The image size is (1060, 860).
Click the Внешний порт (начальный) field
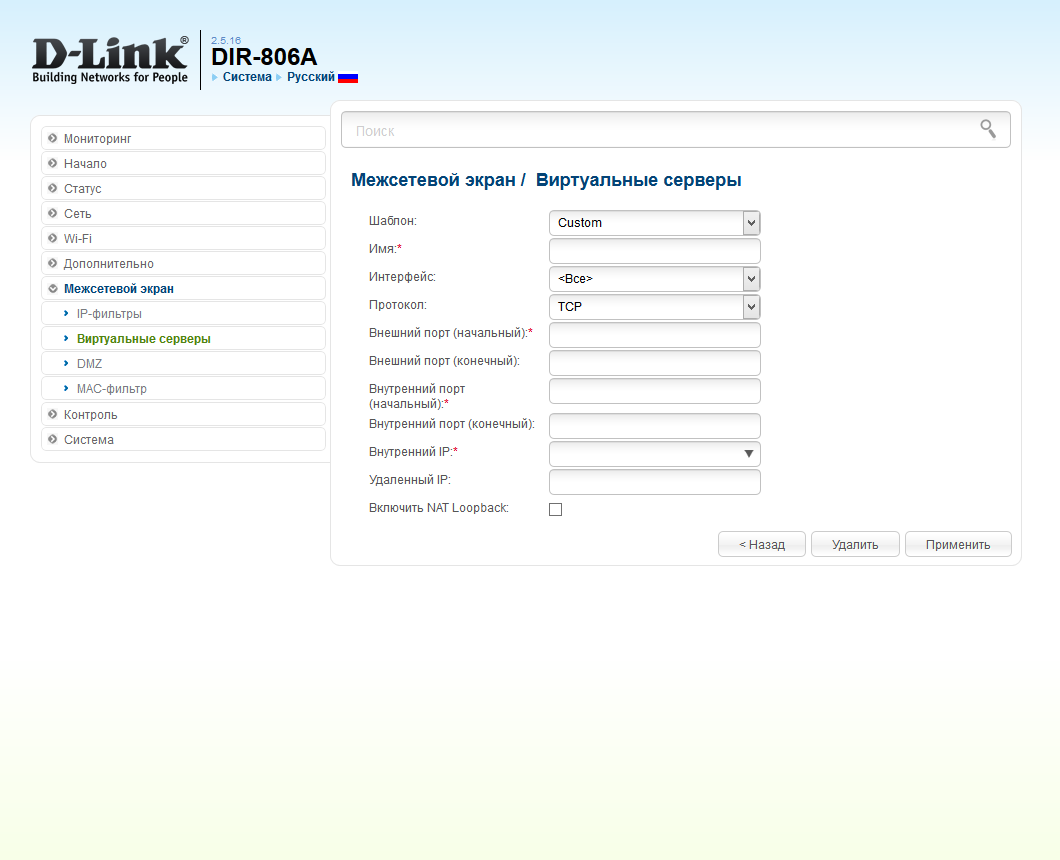click(x=654, y=335)
